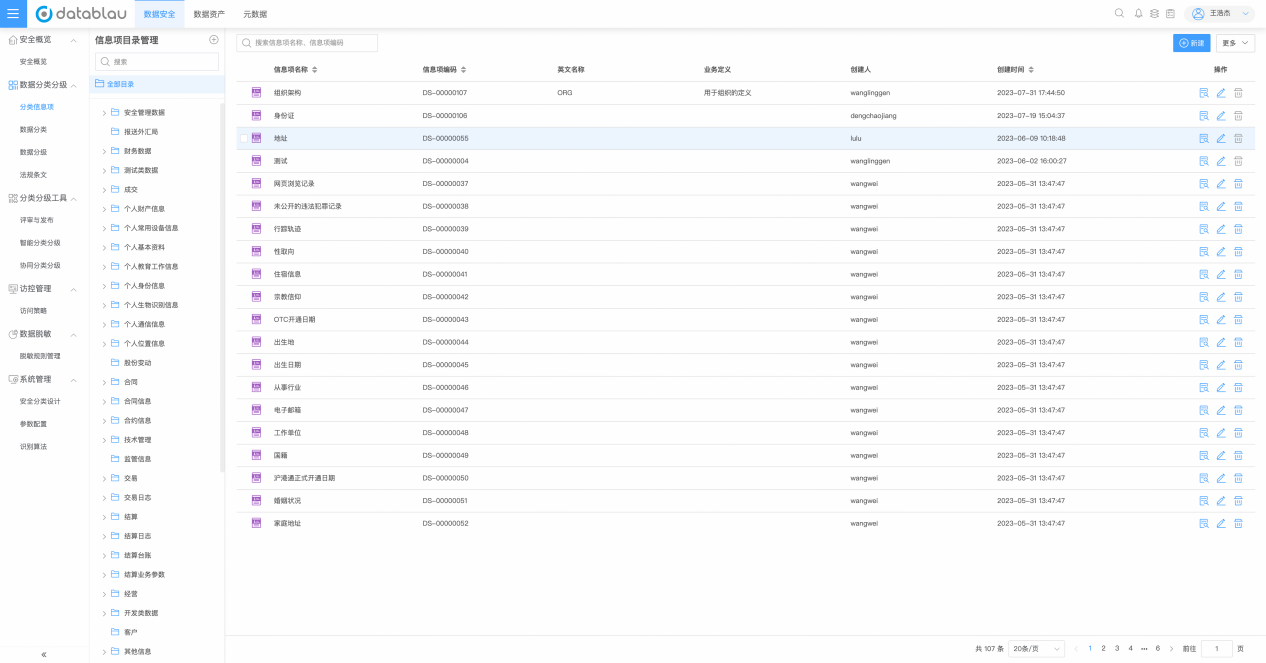Switch to the 数据安全 top tab
Image resolution: width=1266 pixels, height=663 pixels.
[x=159, y=14]
